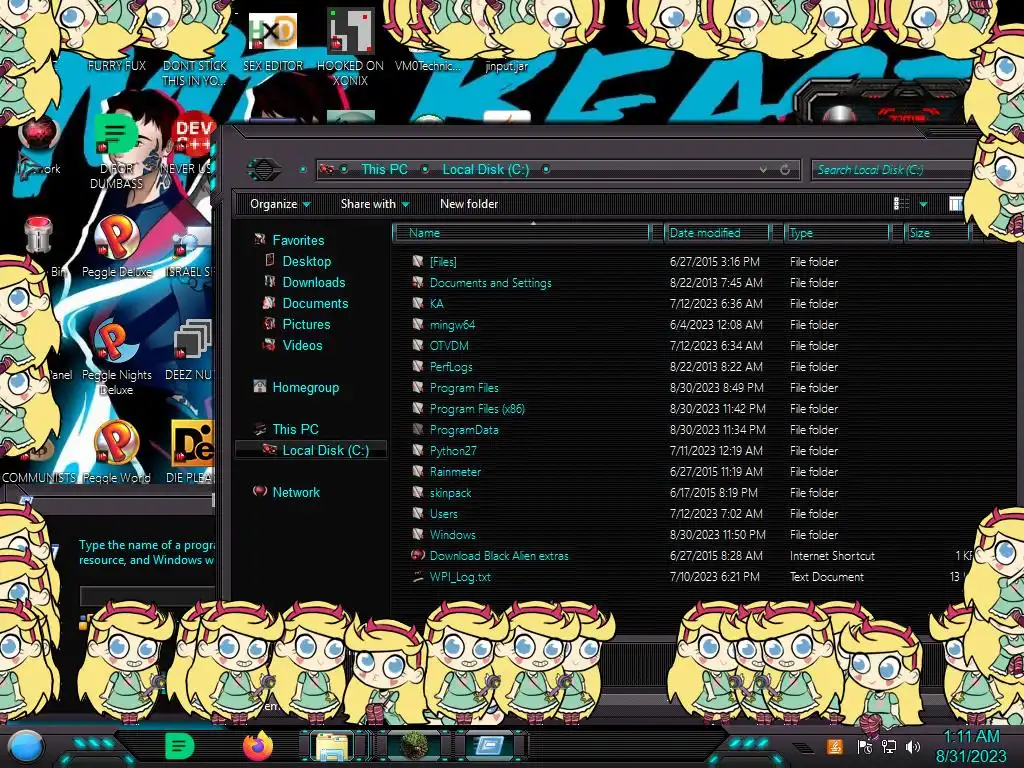This screenshot has width=1024, height=768.
Task: Open the Hooked on Xonix desktop icon
Action: [350, 33]
